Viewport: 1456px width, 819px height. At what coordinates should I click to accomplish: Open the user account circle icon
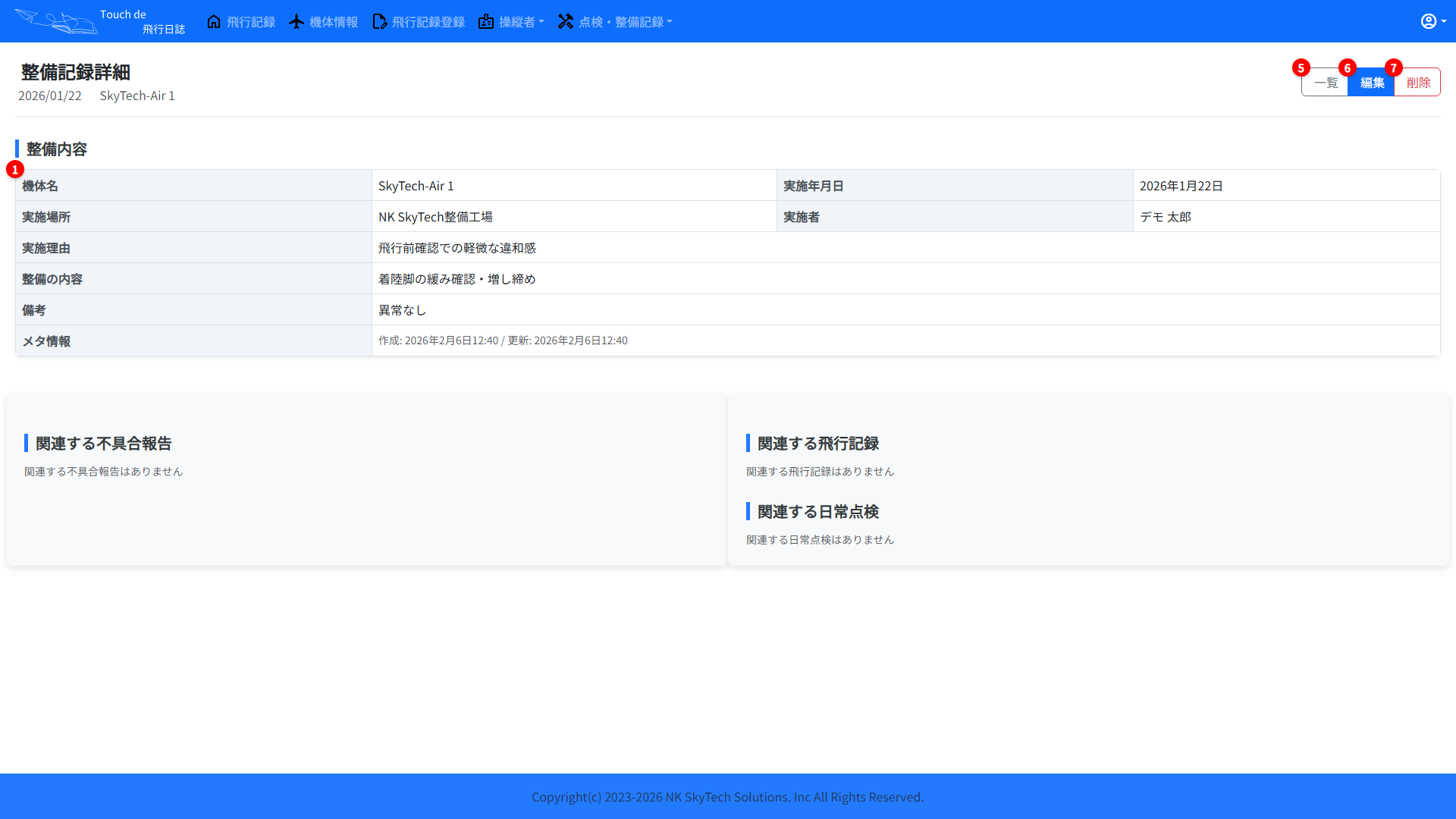pyautogui.click(x=1428, y=20)
